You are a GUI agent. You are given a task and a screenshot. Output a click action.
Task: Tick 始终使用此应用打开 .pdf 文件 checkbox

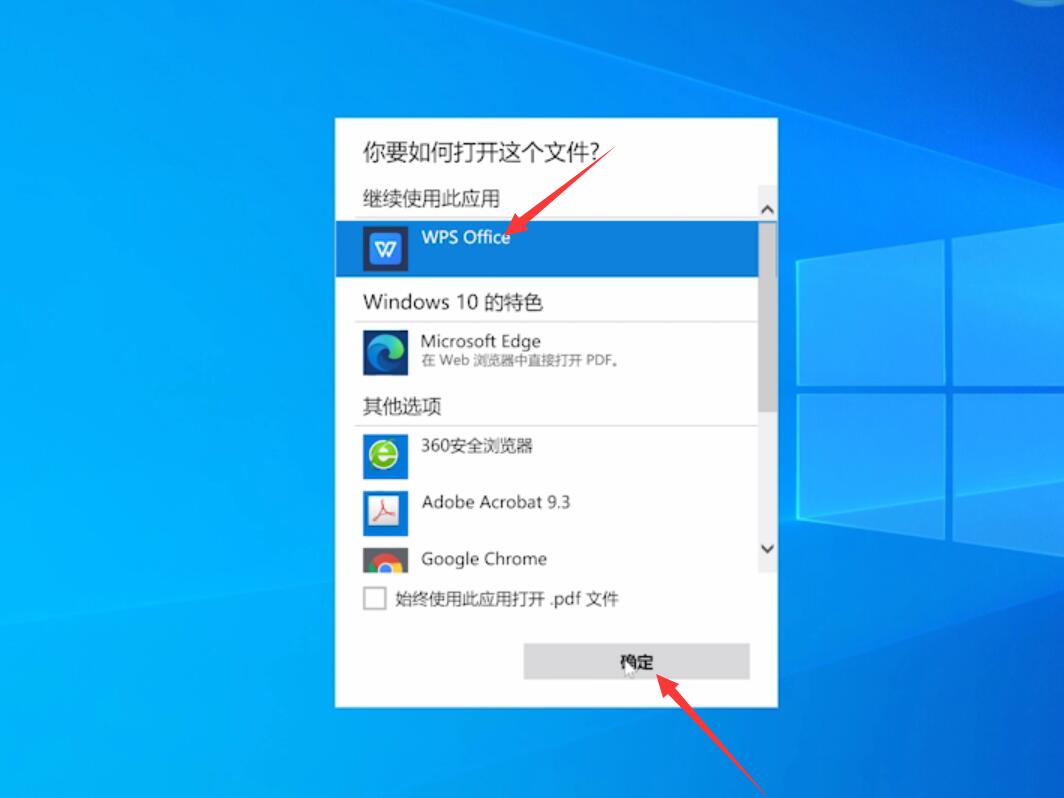pos(375,598)
